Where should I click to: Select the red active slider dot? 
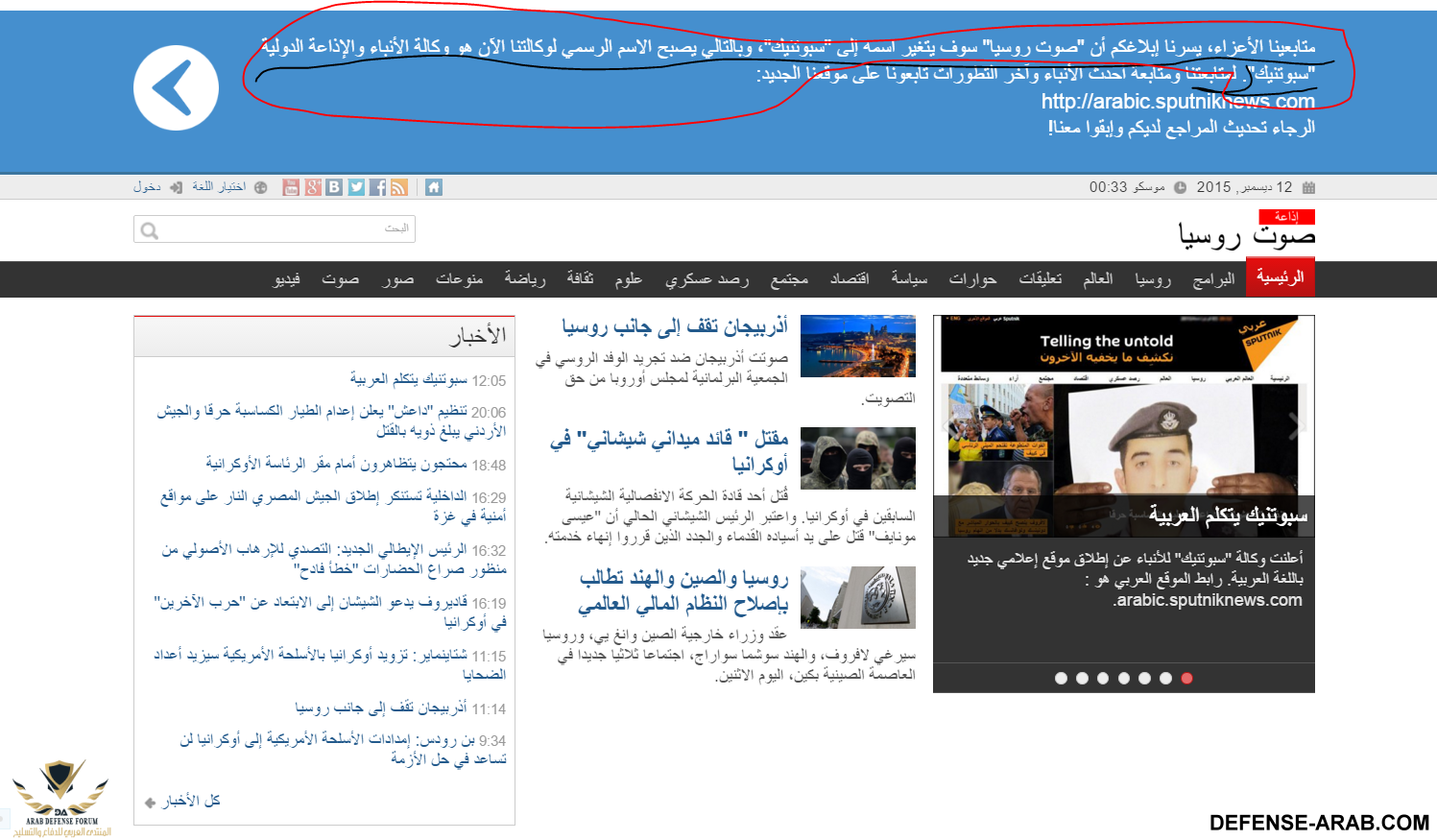tap(1186, 678)
